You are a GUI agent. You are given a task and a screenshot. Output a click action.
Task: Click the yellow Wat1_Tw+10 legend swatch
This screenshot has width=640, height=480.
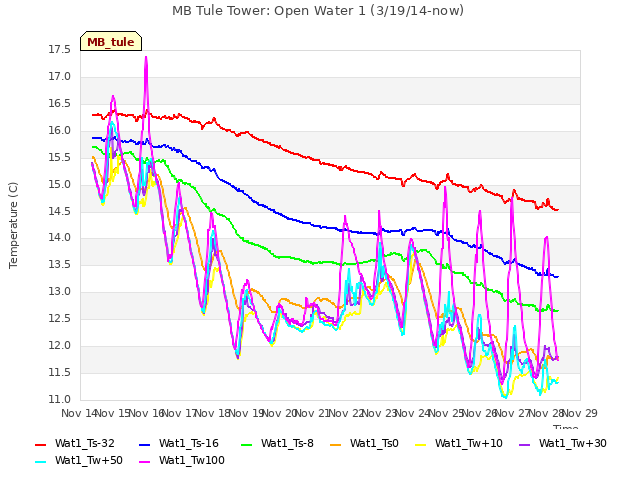(x=421, y=444)
